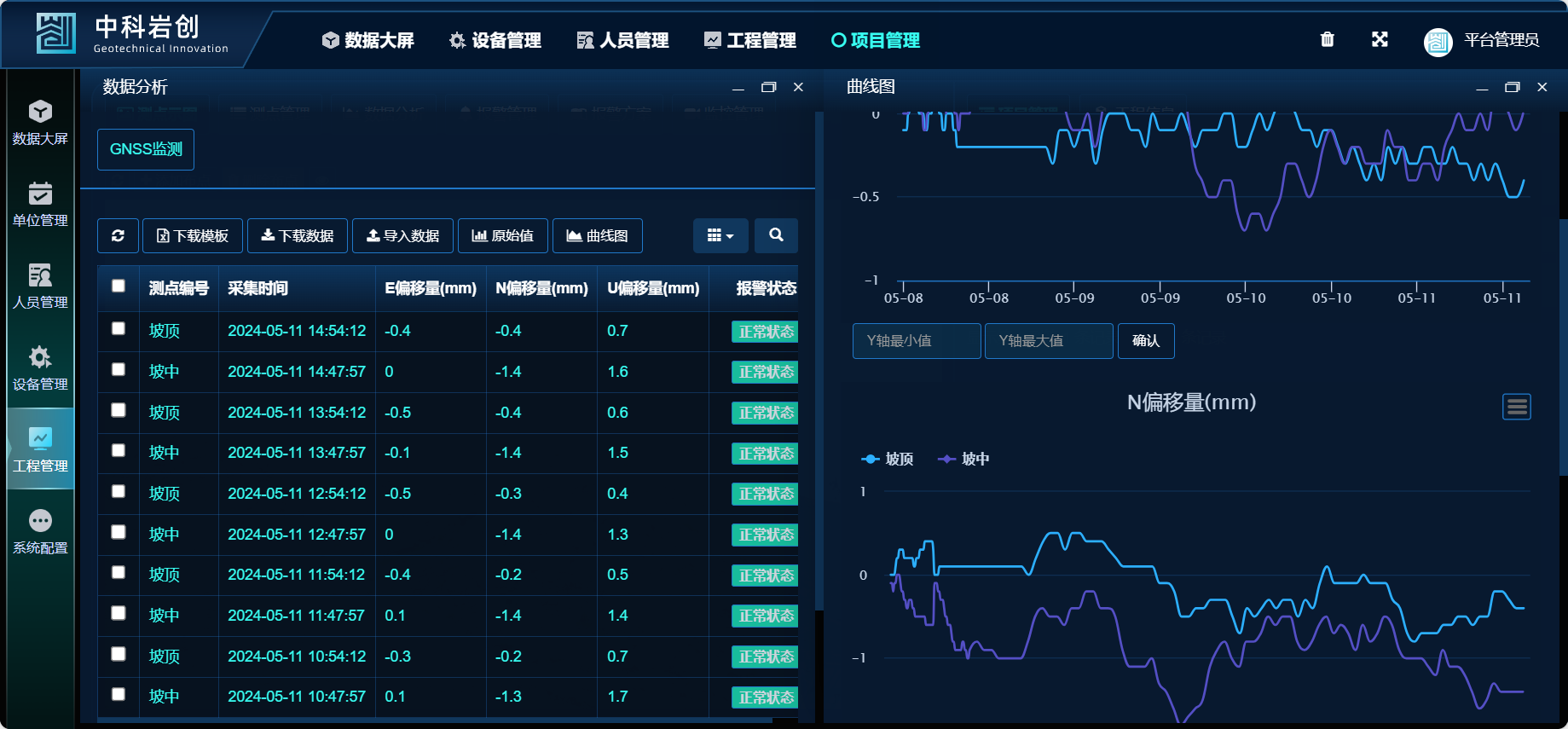Open 单位管理 in the left sidebar
The width and height of the screenshot is (1568, 729).
click(40, 204)
